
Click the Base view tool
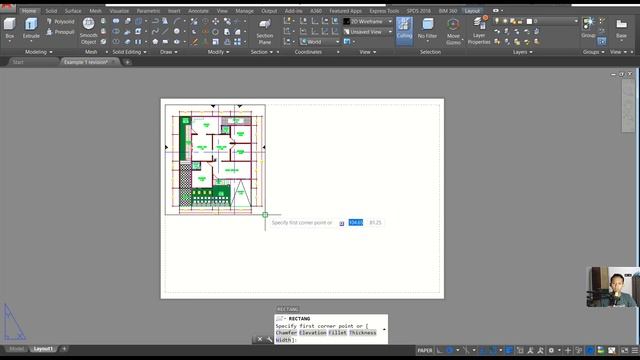[621, 29]
